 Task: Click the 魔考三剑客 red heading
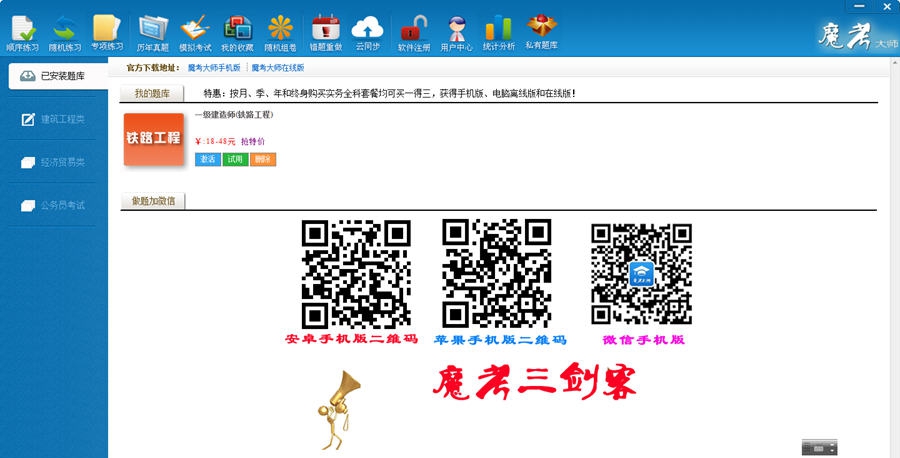[x=534, y=382]
